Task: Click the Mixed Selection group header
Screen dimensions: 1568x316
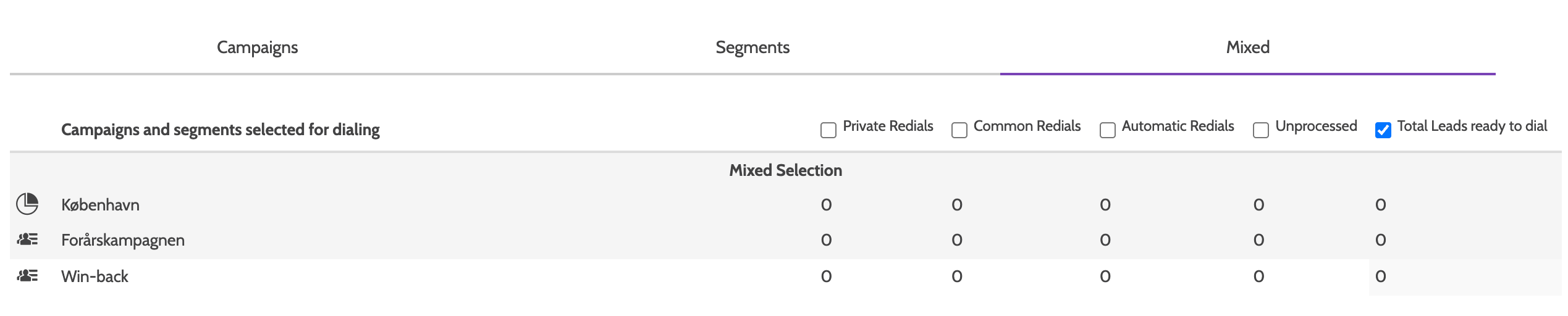Action: (x=785, y=170)
